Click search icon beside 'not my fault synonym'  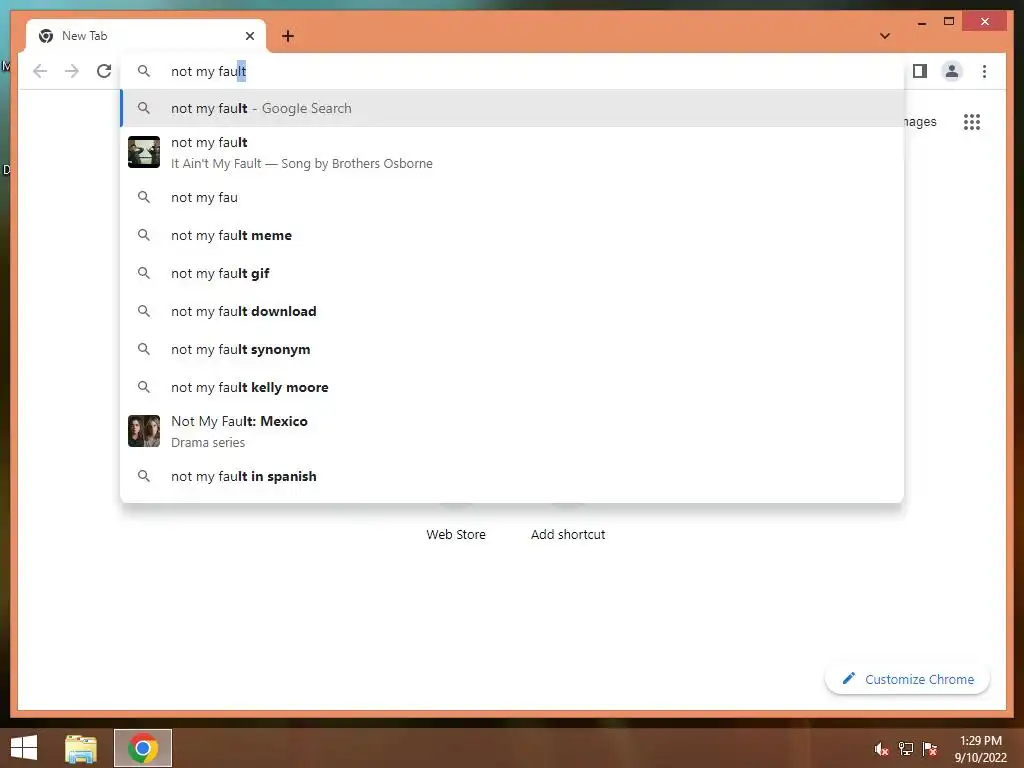(x=144, y=349)
